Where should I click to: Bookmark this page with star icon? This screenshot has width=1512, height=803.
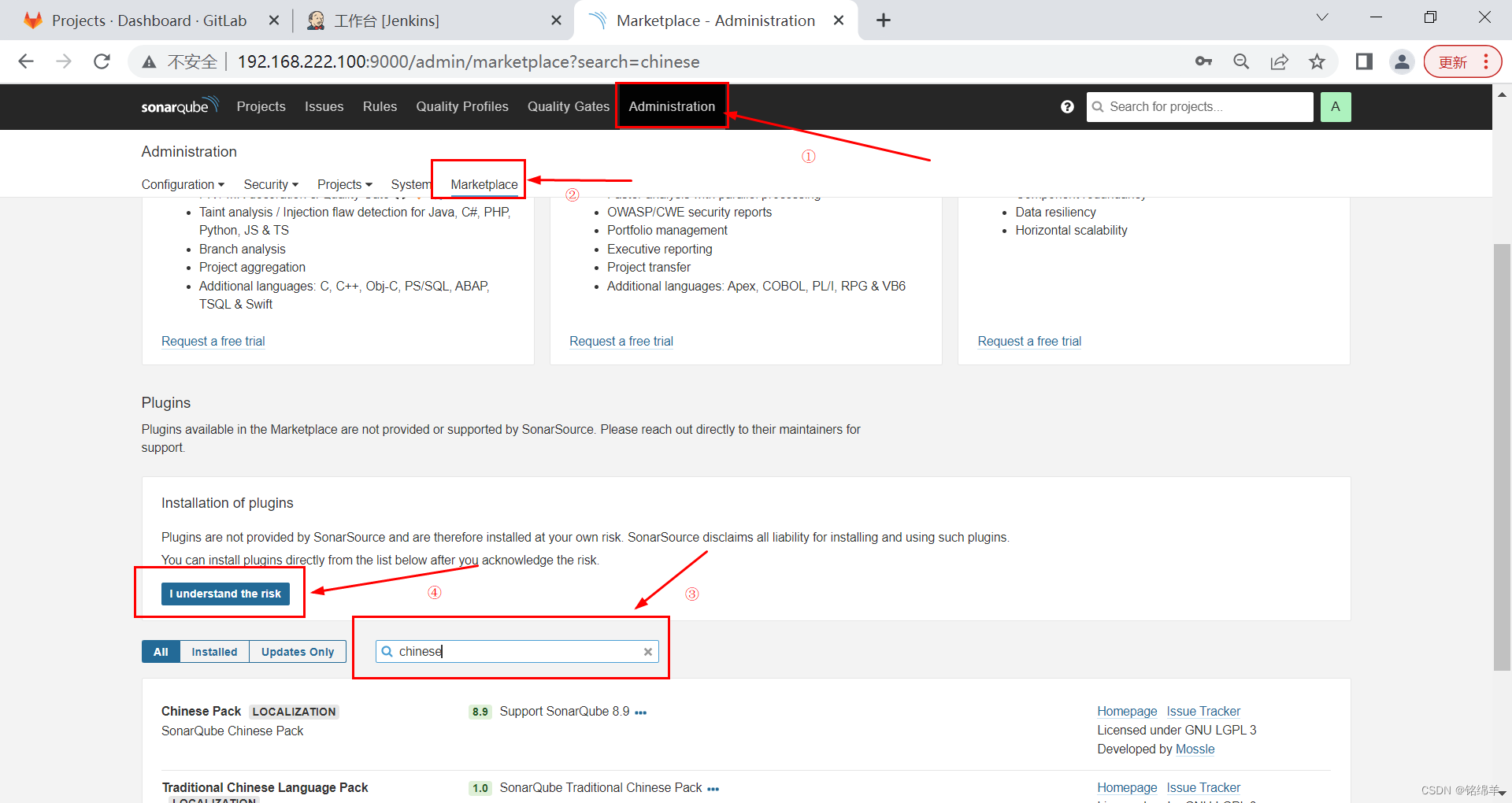1317,61
